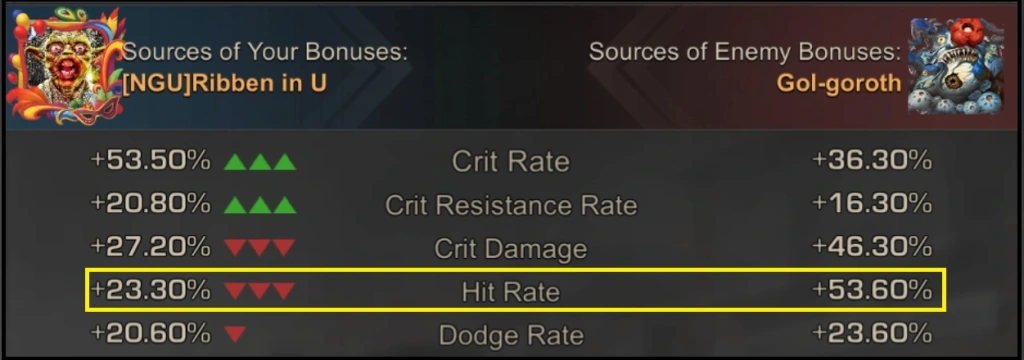Click the player avatar with carnival frame
Image resolution: width=1024 pixels, height=360 pixels.
[x=65, y=67]
